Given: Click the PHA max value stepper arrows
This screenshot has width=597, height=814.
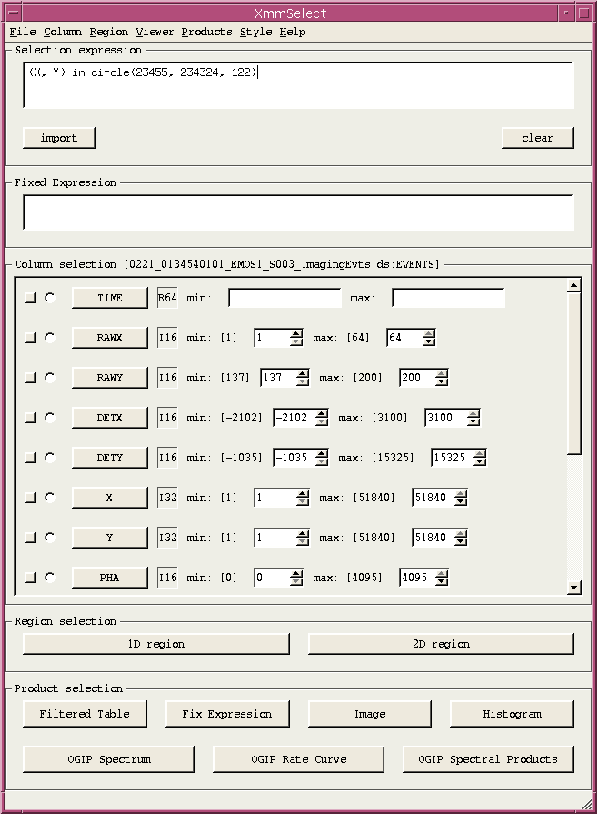Looking at the screenshot, I should click(x=441, y=578).
